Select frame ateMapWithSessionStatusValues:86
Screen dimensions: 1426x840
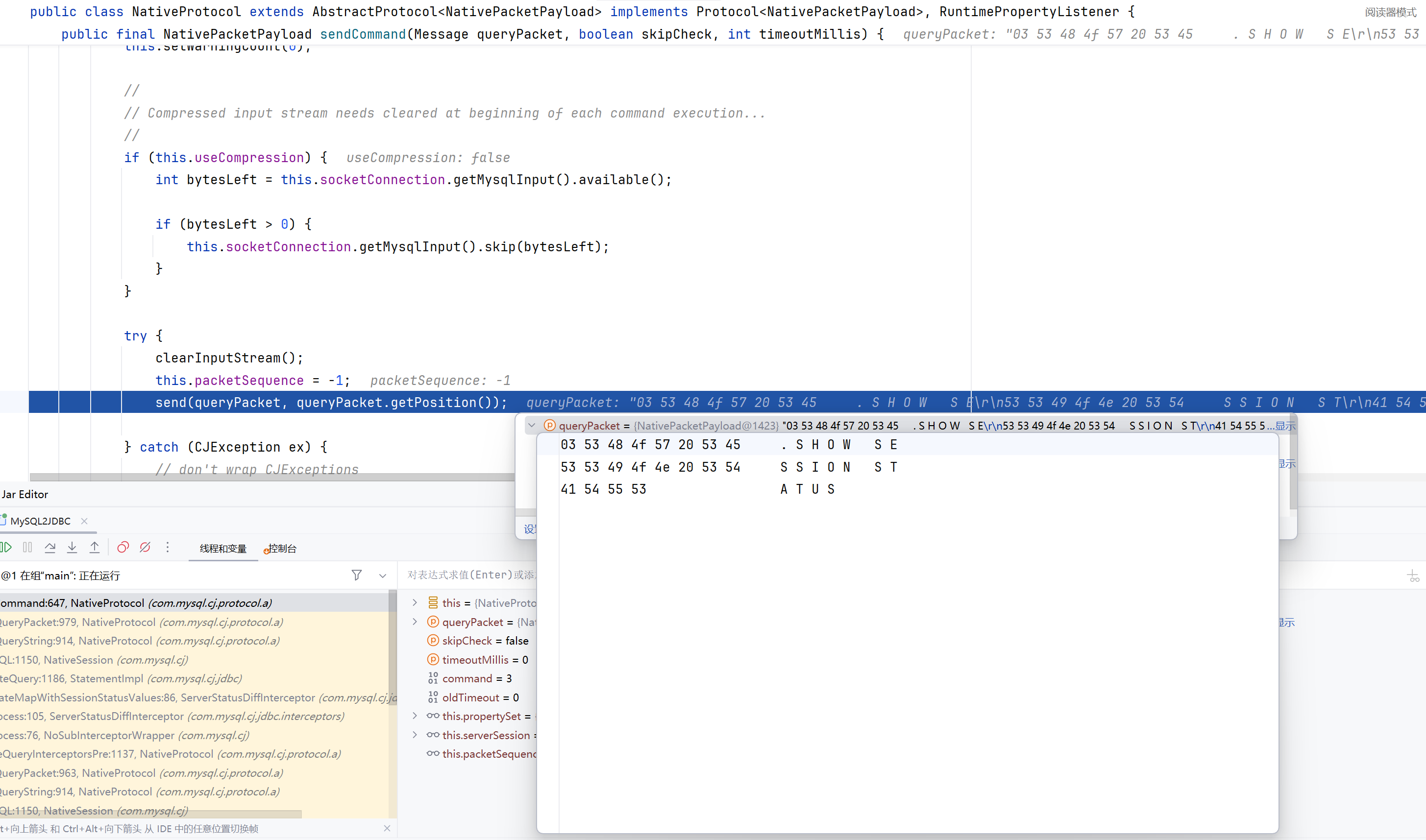pyautogui.click(x=195, y=697)
